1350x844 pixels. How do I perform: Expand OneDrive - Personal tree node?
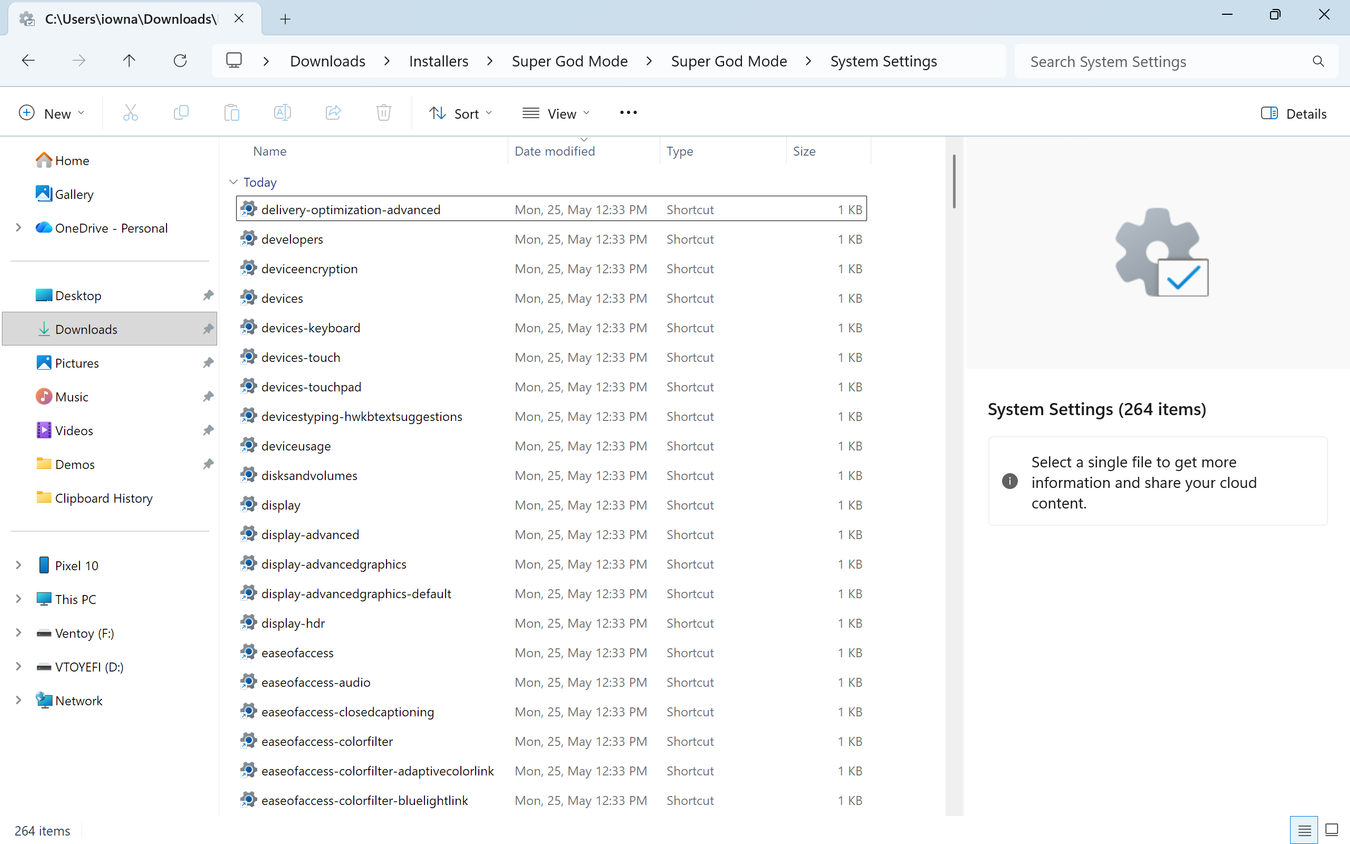point(18,228)
